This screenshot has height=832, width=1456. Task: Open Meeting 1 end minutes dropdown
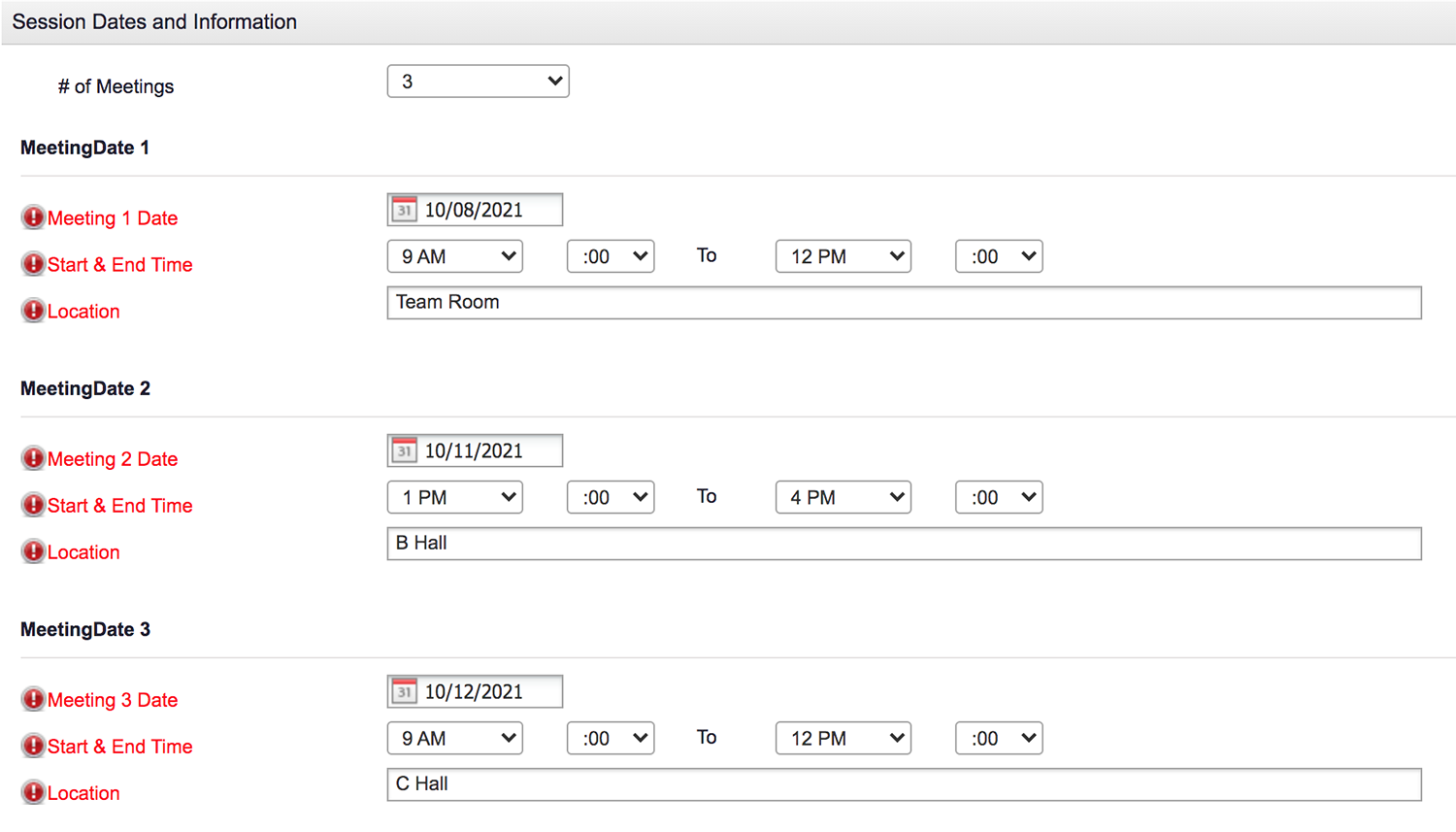click(x=999, y=256)
